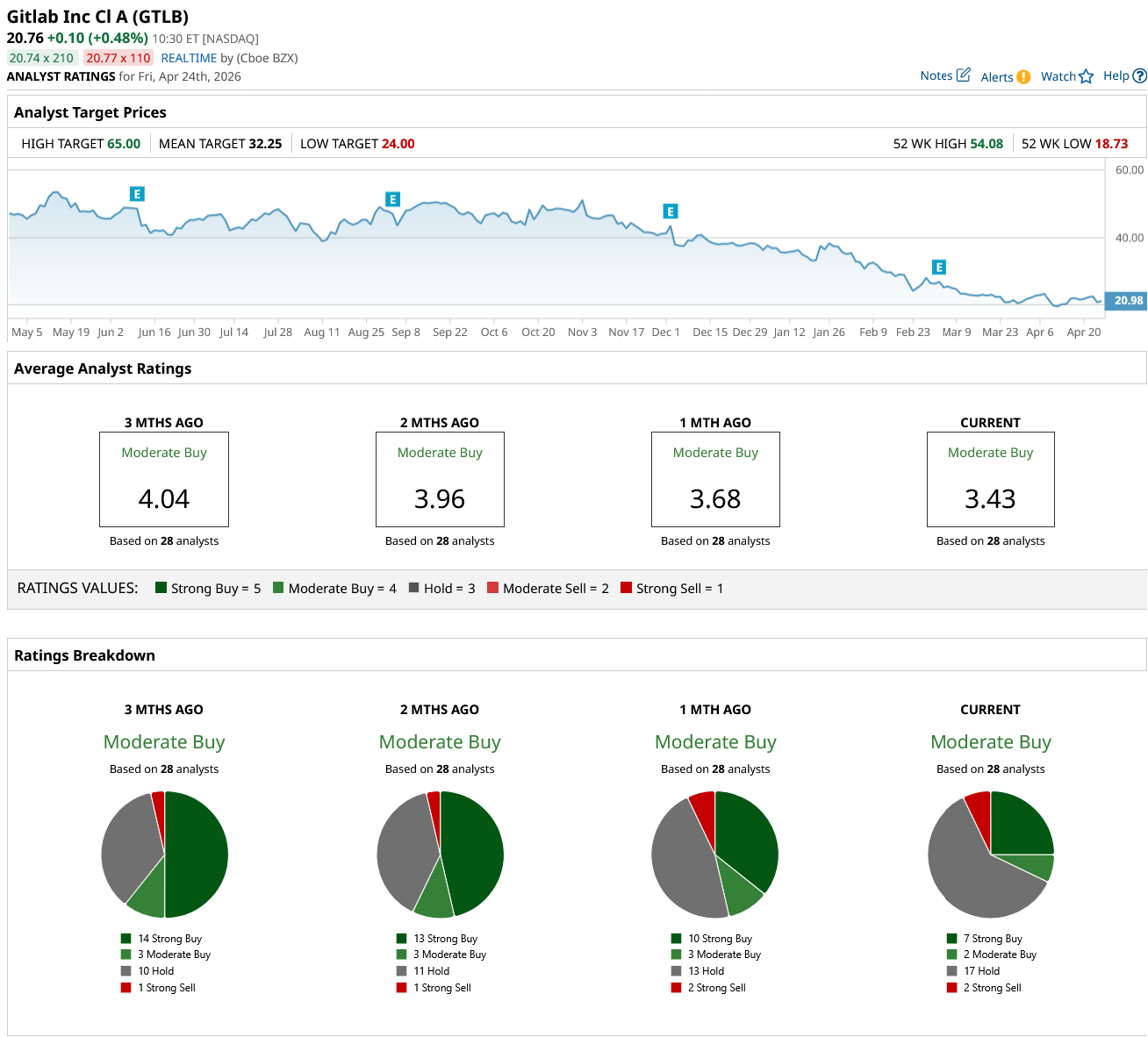Click the 52 WK HIGH 54.08 value
1148x1037 pixels.
pyautogui.click(x=987, y=144)
